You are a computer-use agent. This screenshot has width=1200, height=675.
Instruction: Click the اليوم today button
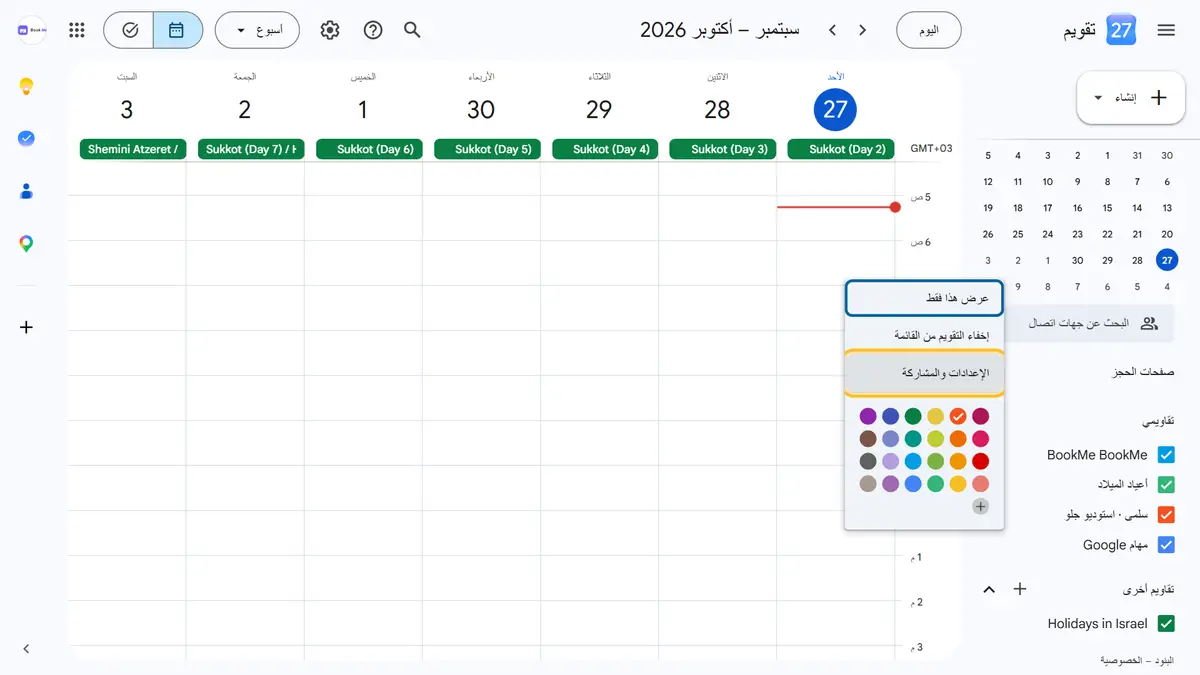[x=929, y=30]
